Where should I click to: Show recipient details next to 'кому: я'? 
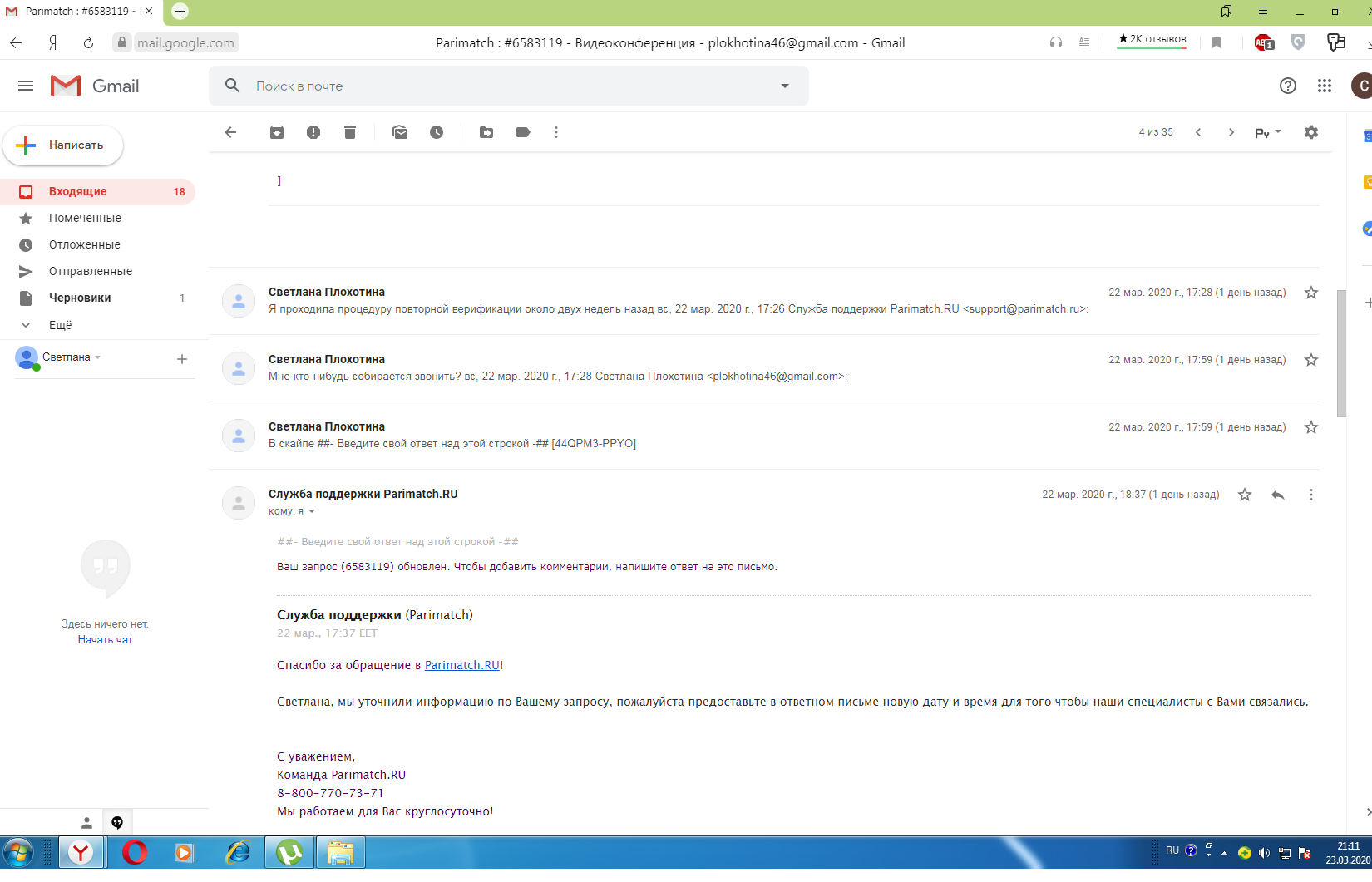coord(312,511)
